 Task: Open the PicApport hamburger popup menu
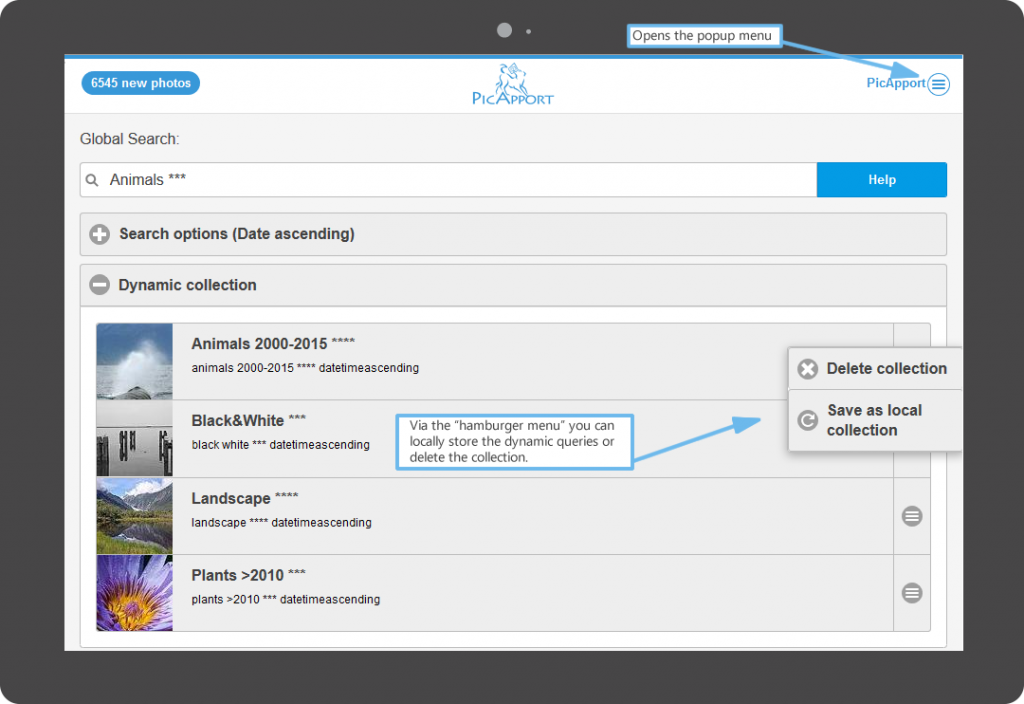coord(938,85)
